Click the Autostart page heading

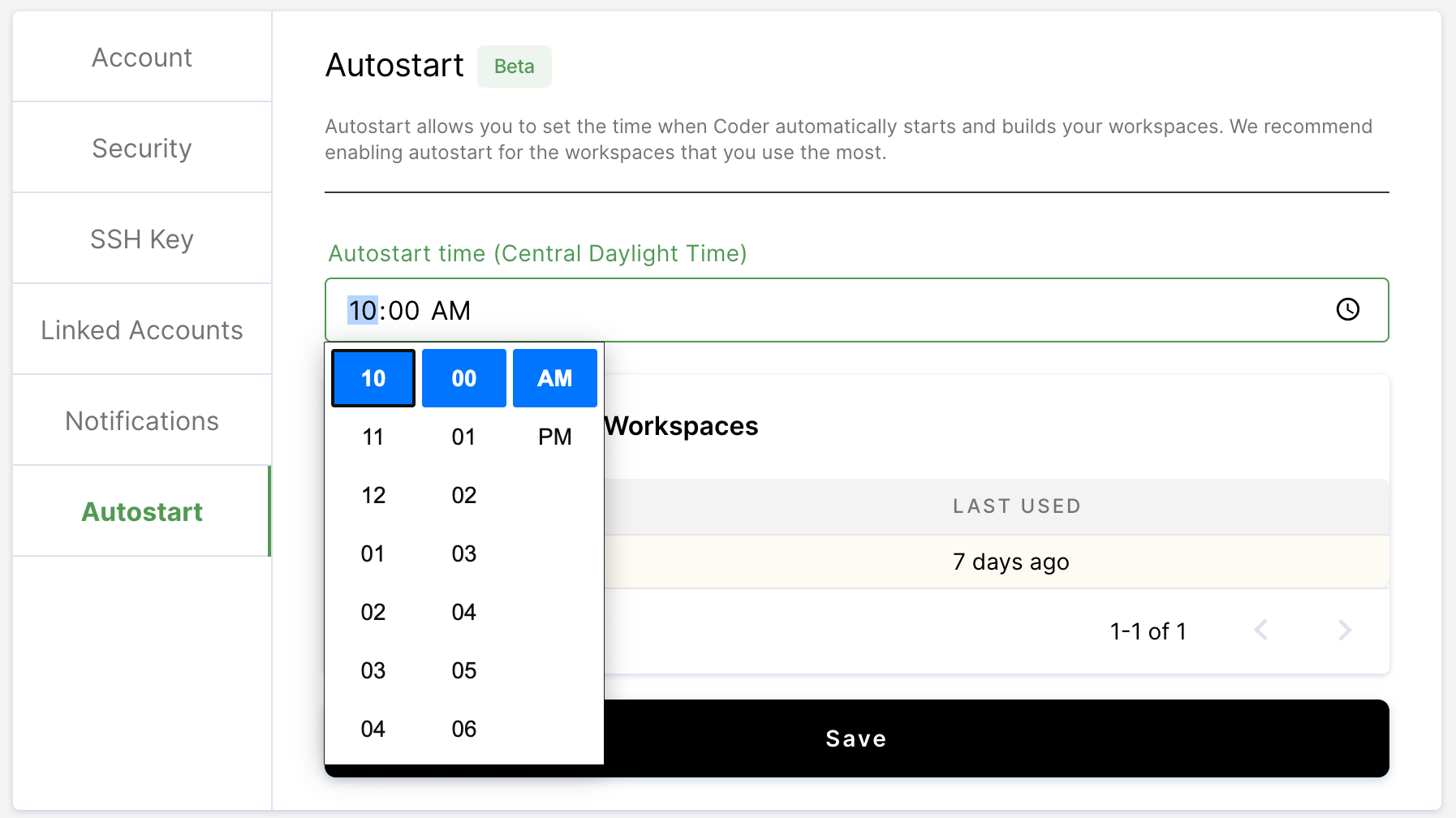394,65
